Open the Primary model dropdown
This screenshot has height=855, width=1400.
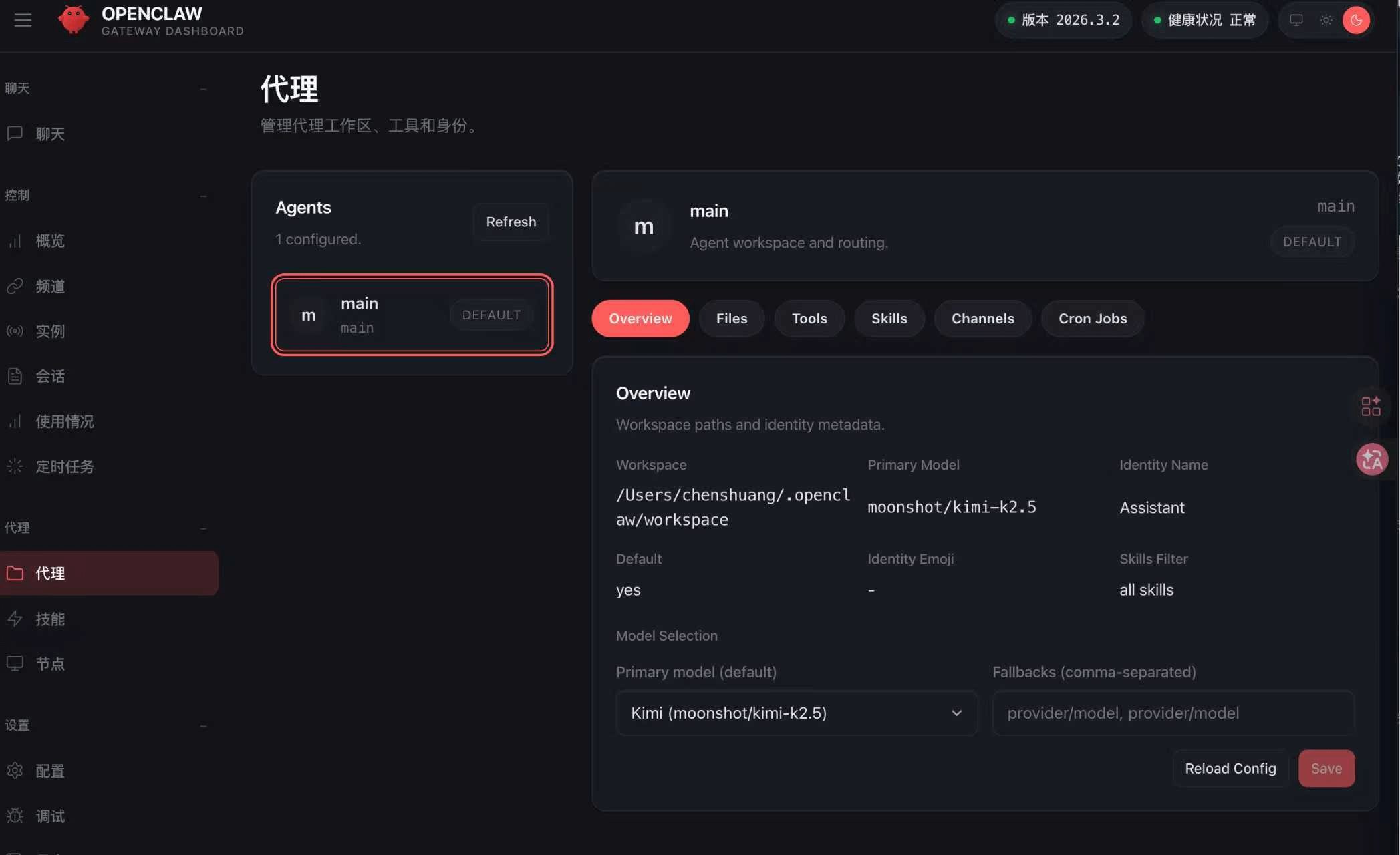click(797, 713)
